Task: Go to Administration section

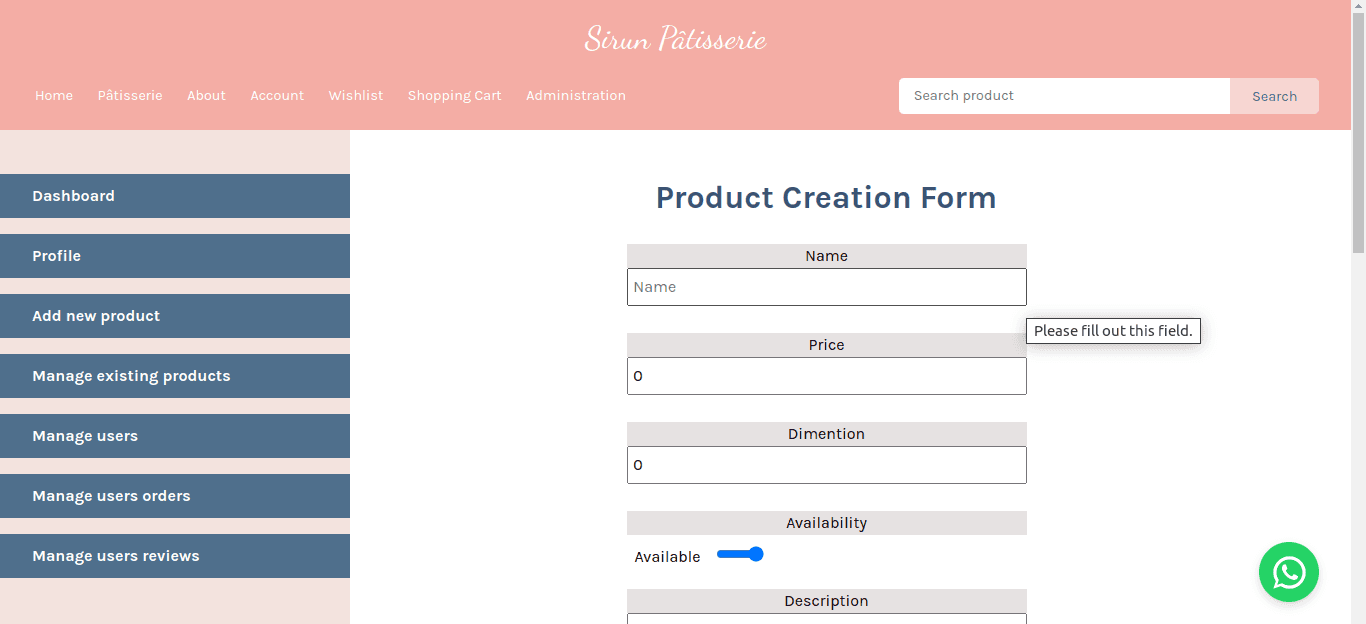Action: (576, 96)
